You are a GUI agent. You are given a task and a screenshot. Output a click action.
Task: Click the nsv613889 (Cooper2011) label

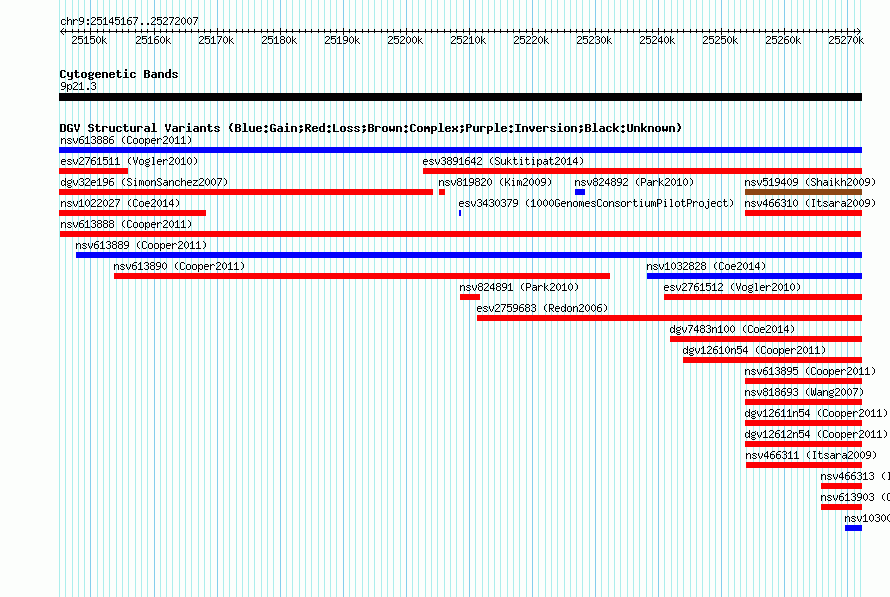point(141,245)
